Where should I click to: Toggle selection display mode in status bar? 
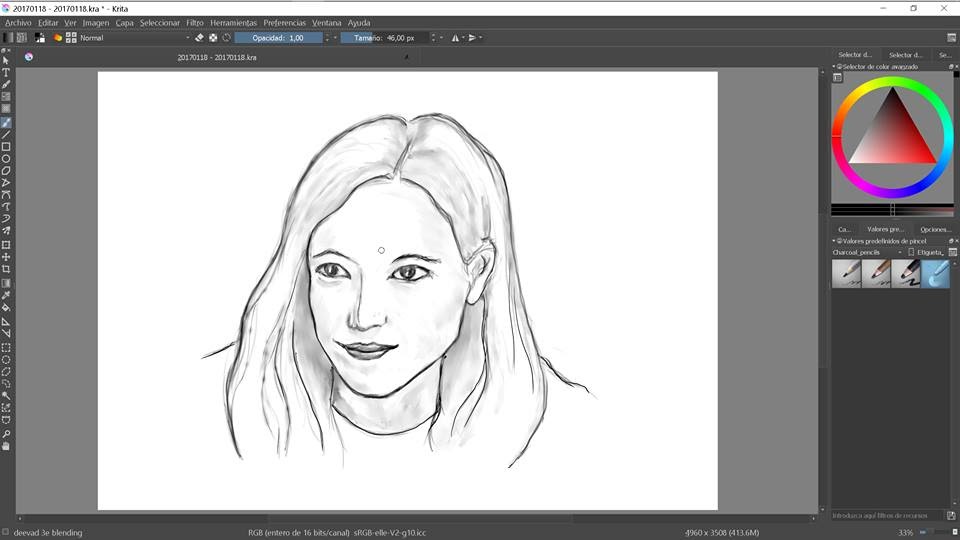pyautogui.click(x=6, y=533)
